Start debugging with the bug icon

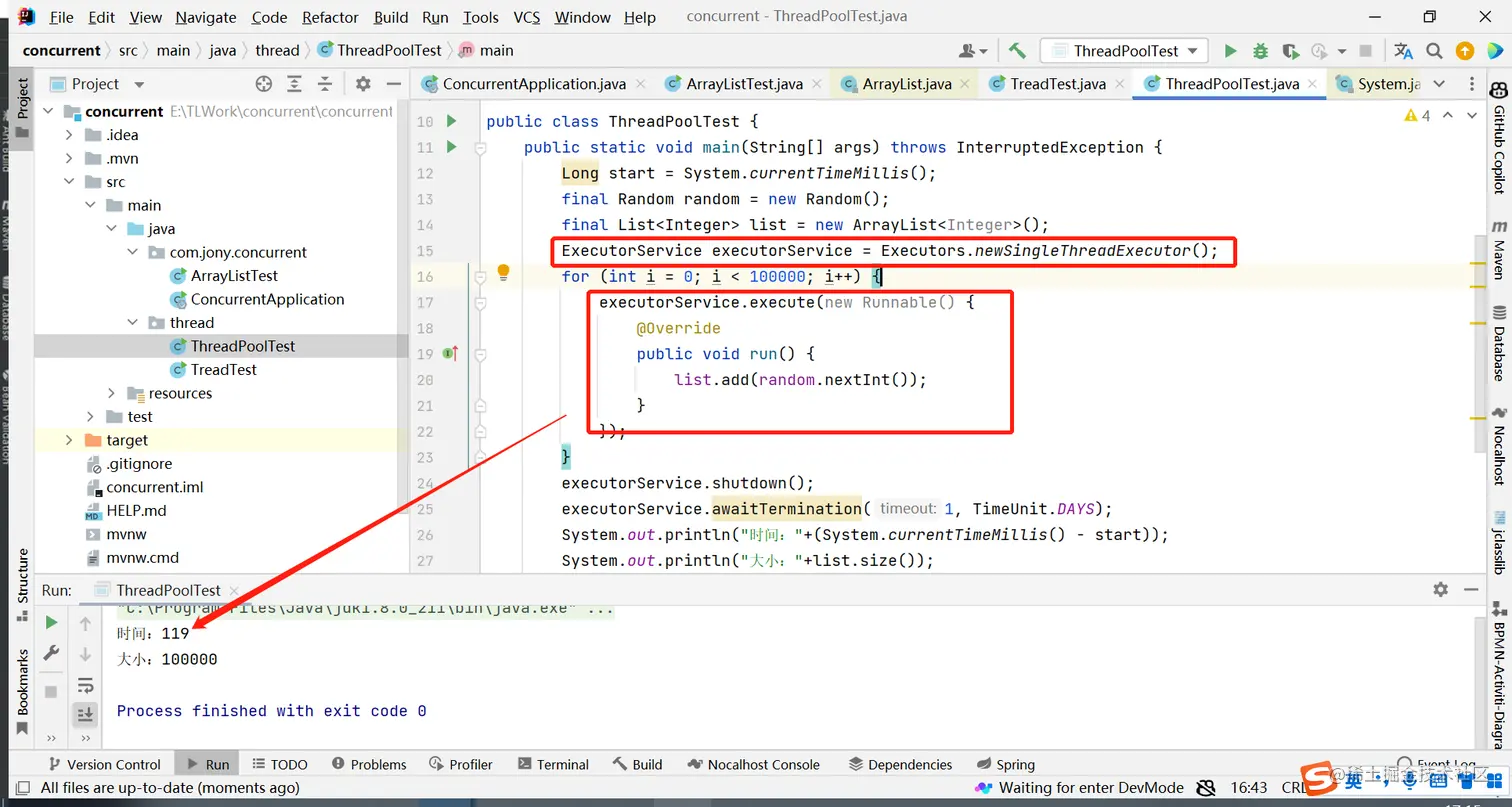click(1261, 51)
